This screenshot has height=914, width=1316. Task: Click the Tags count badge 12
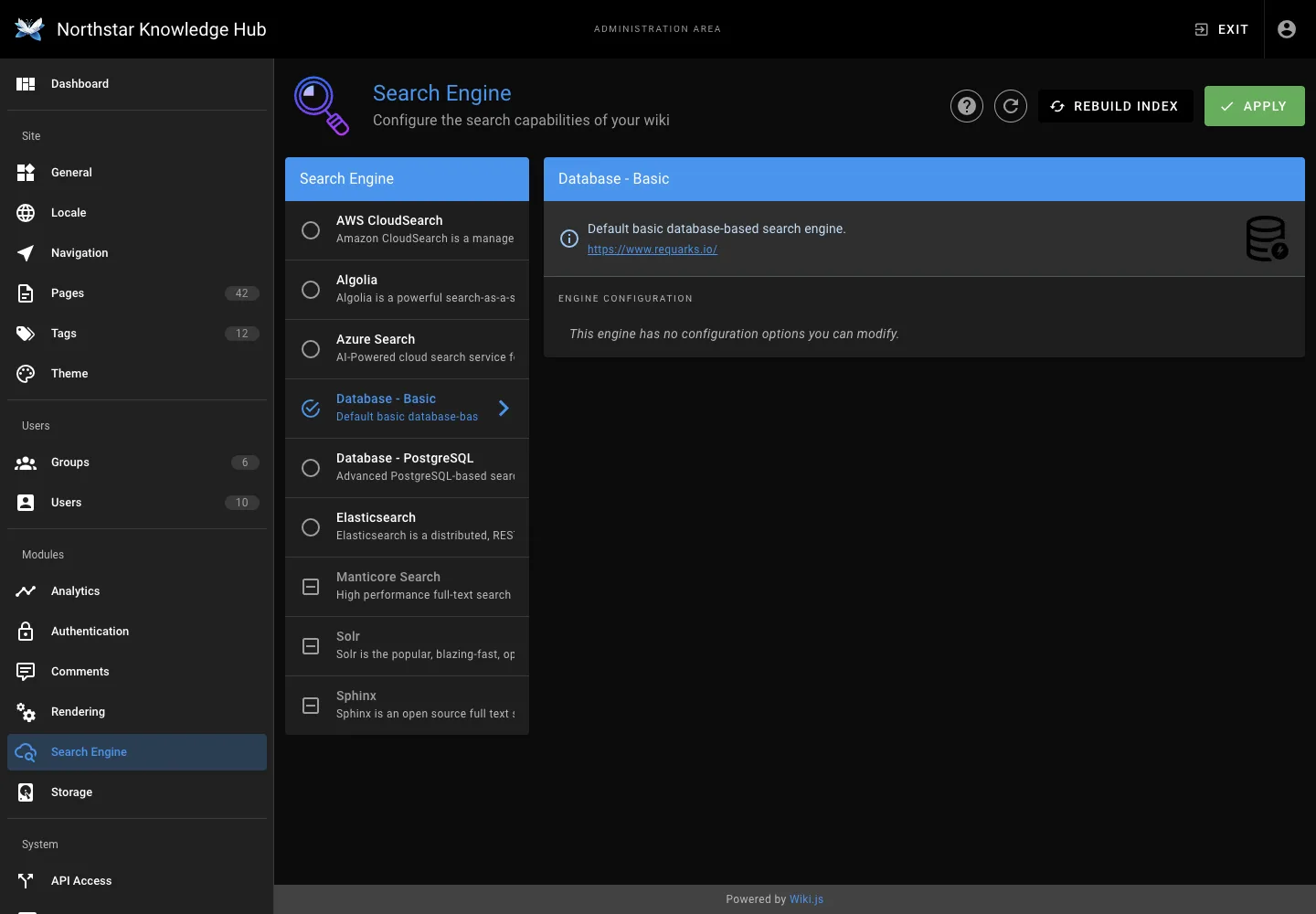click(x=242, y=334)
